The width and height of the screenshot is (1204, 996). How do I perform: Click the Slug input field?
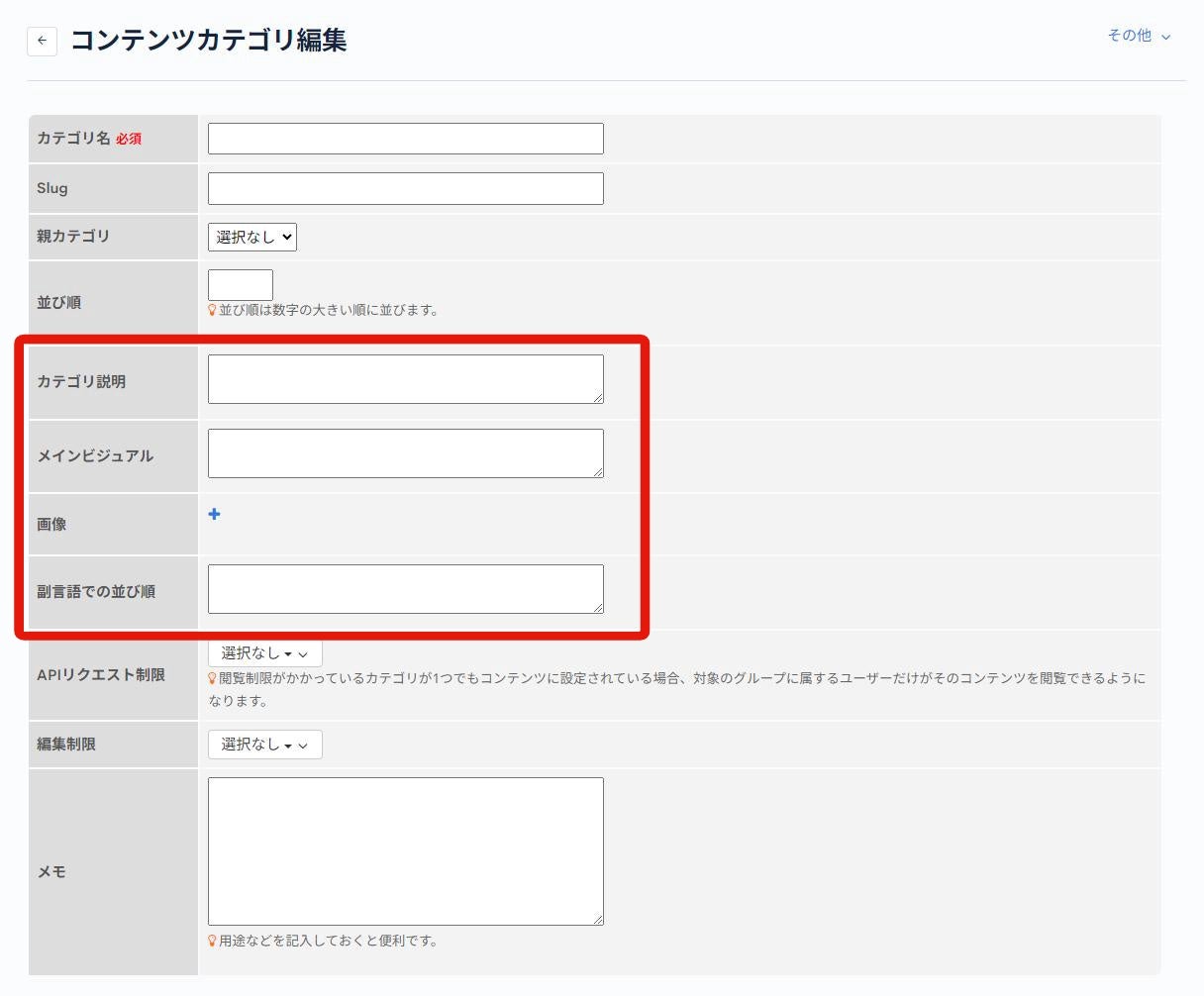(405, 188)
